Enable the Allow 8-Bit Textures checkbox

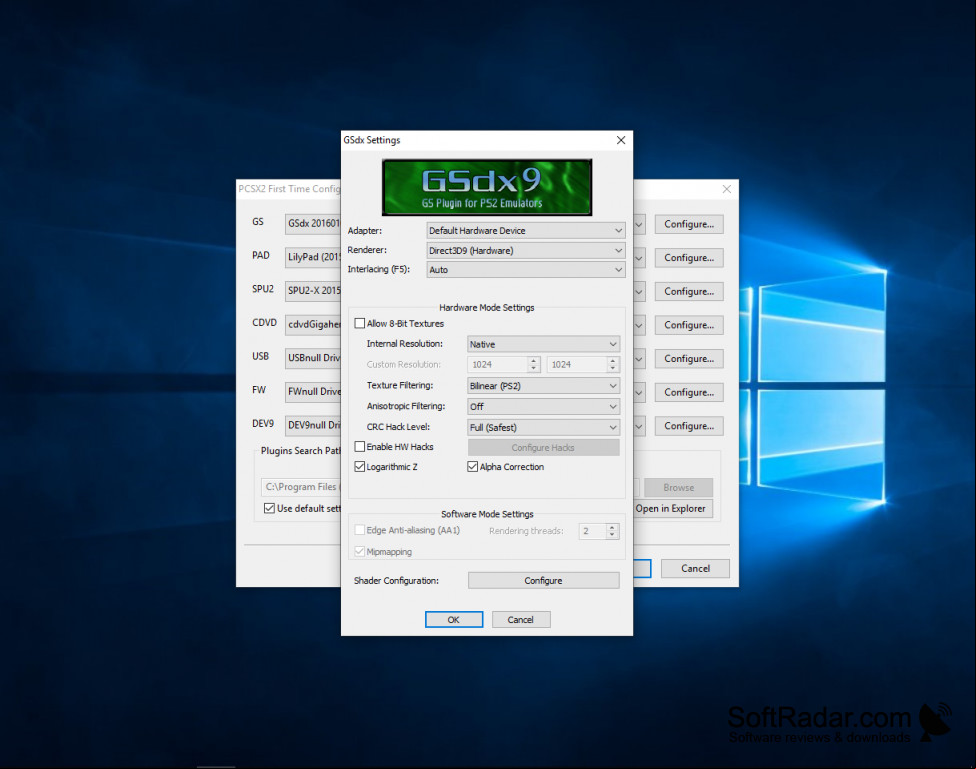point(360,323)
